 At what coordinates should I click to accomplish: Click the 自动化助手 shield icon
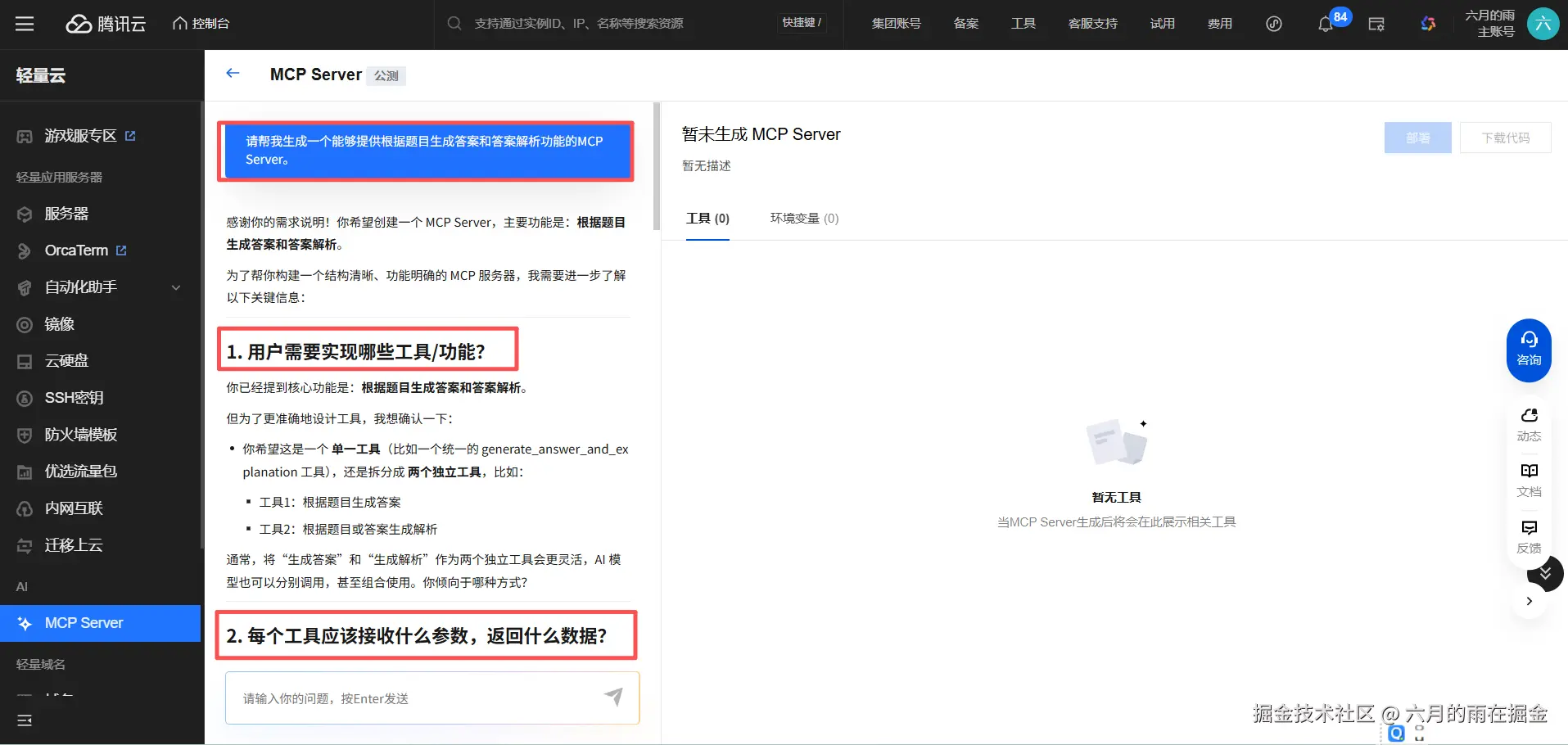point(25,287)
